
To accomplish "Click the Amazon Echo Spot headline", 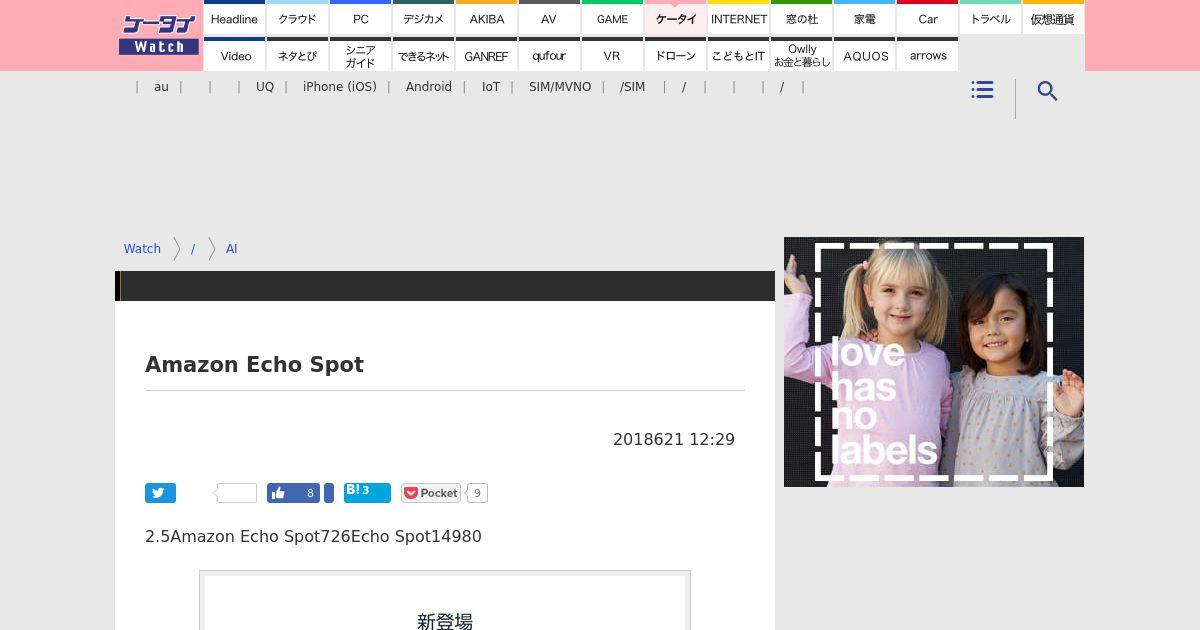I will pos(254,365).
